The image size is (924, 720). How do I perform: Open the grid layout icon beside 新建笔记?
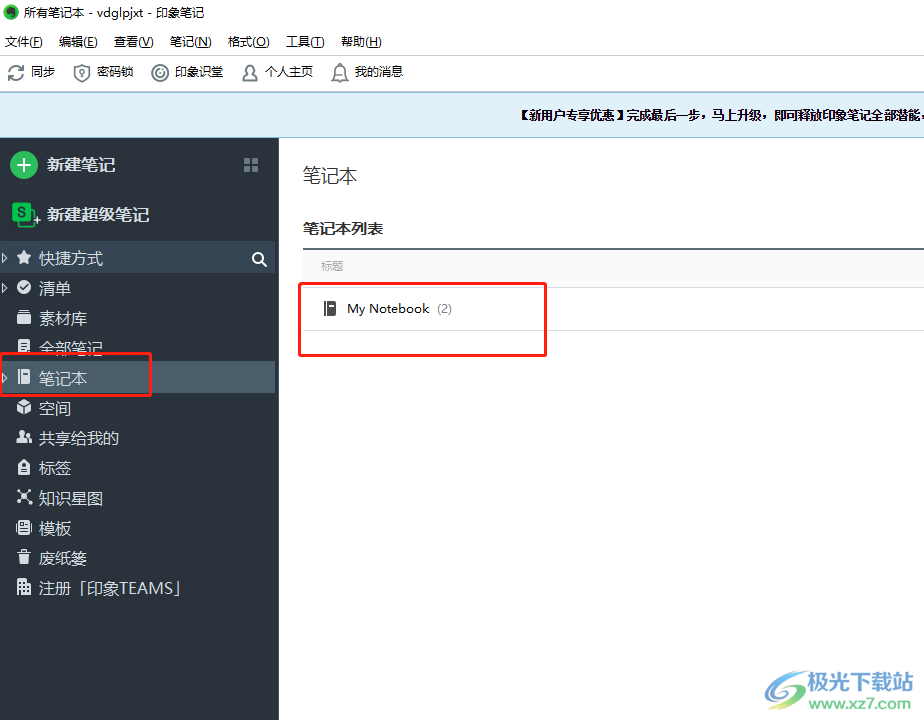click(251, 165)
